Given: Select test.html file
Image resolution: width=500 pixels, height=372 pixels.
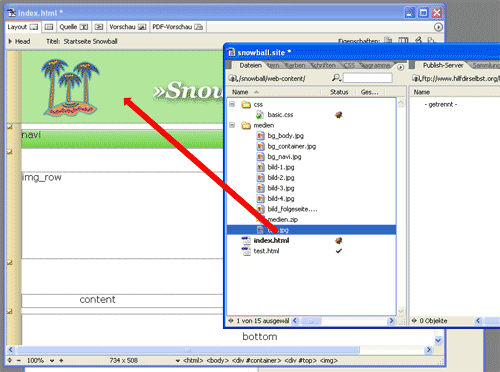Looking at the screenshot, I should pyautogui.click(x=266, y=251).
